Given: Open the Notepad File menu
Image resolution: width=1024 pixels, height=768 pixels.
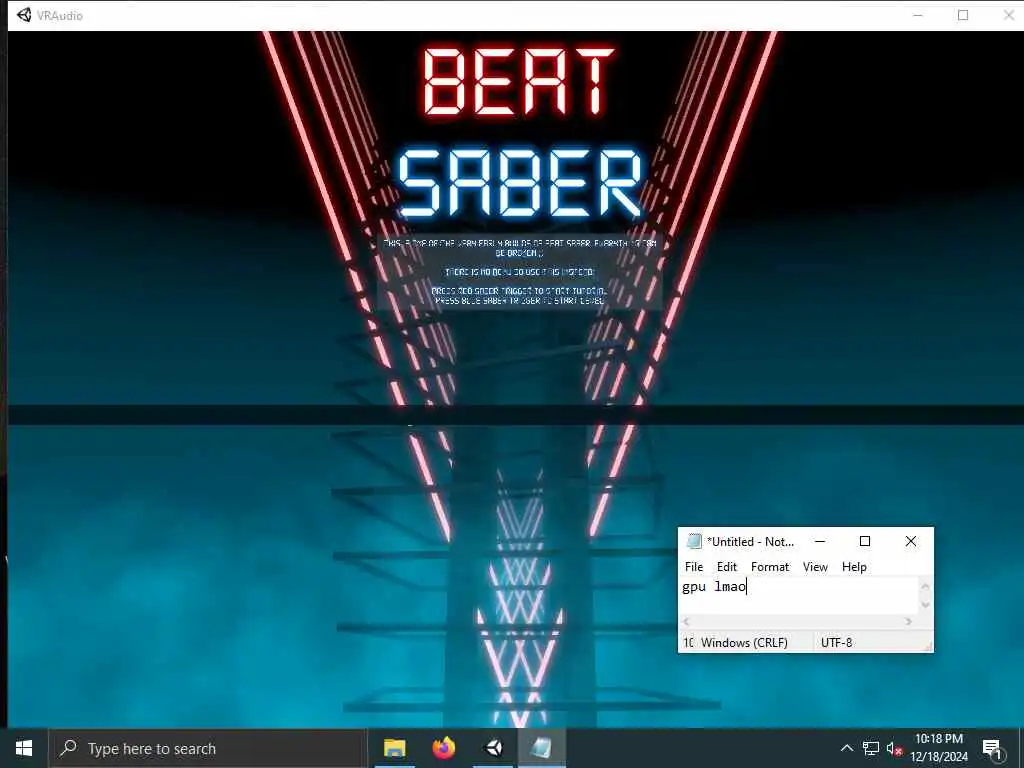Looking at the screenshot, I should pos(694,567).
